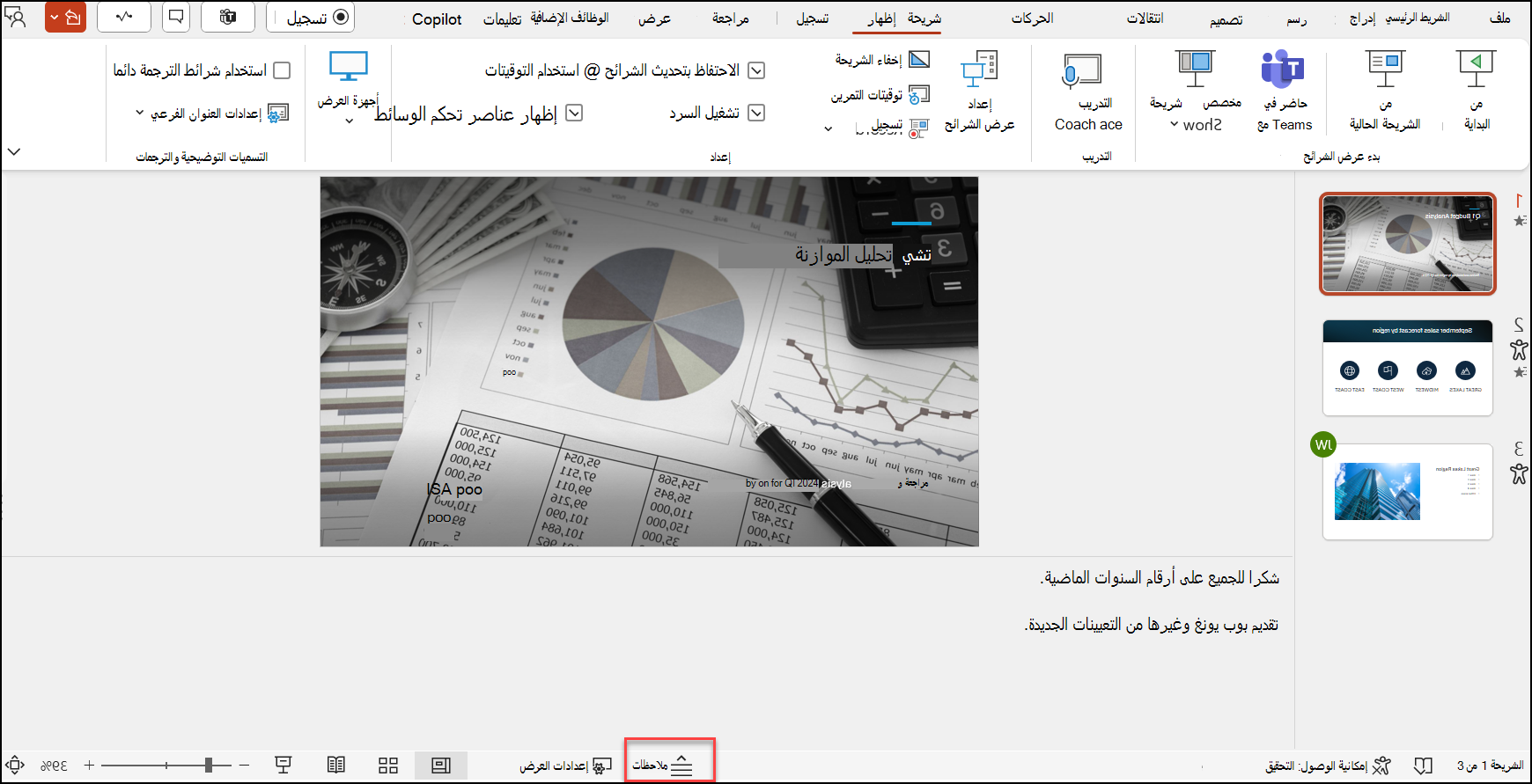Switch to the Insert (إدراج) tab
This screenshot has height=784, width=1532.
(x=1362, y=18)
